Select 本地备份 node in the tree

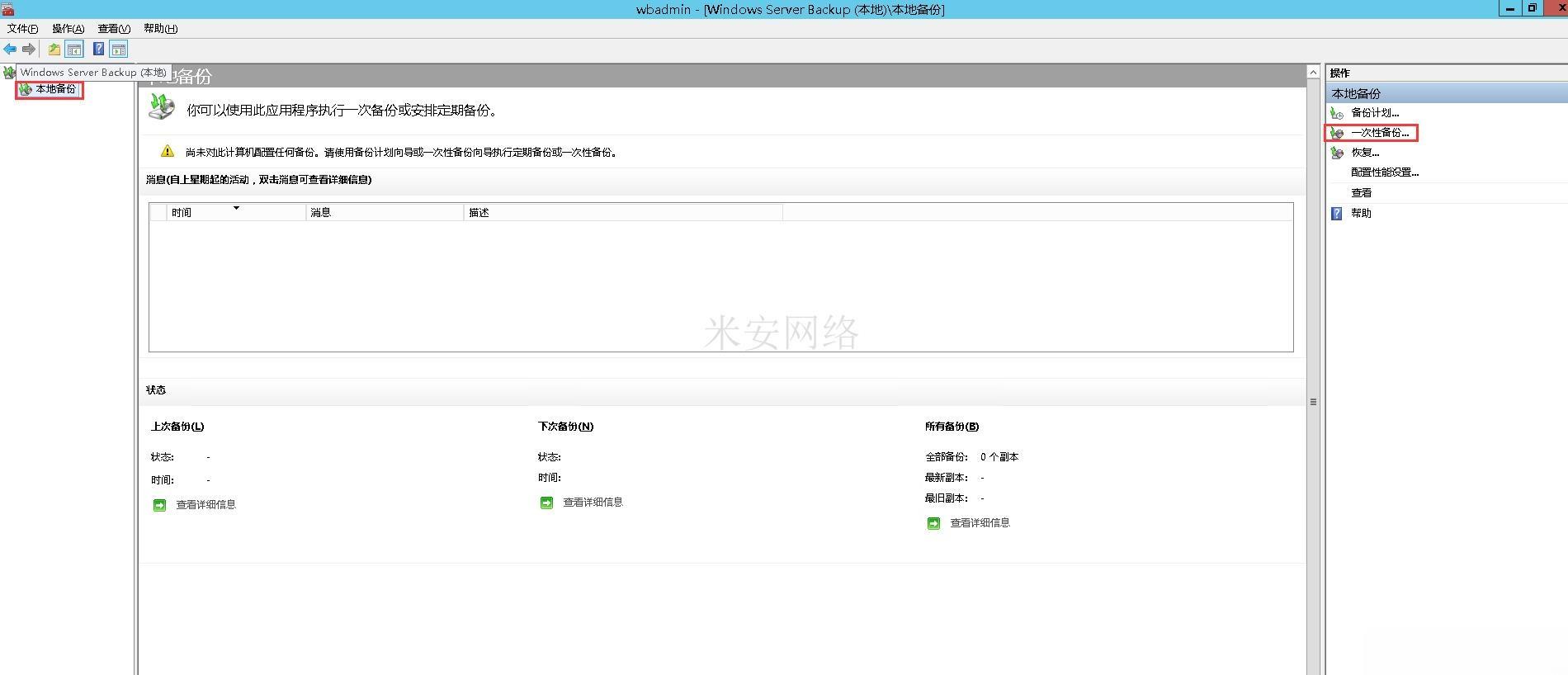pyautogui.click(x=55, y=89)
